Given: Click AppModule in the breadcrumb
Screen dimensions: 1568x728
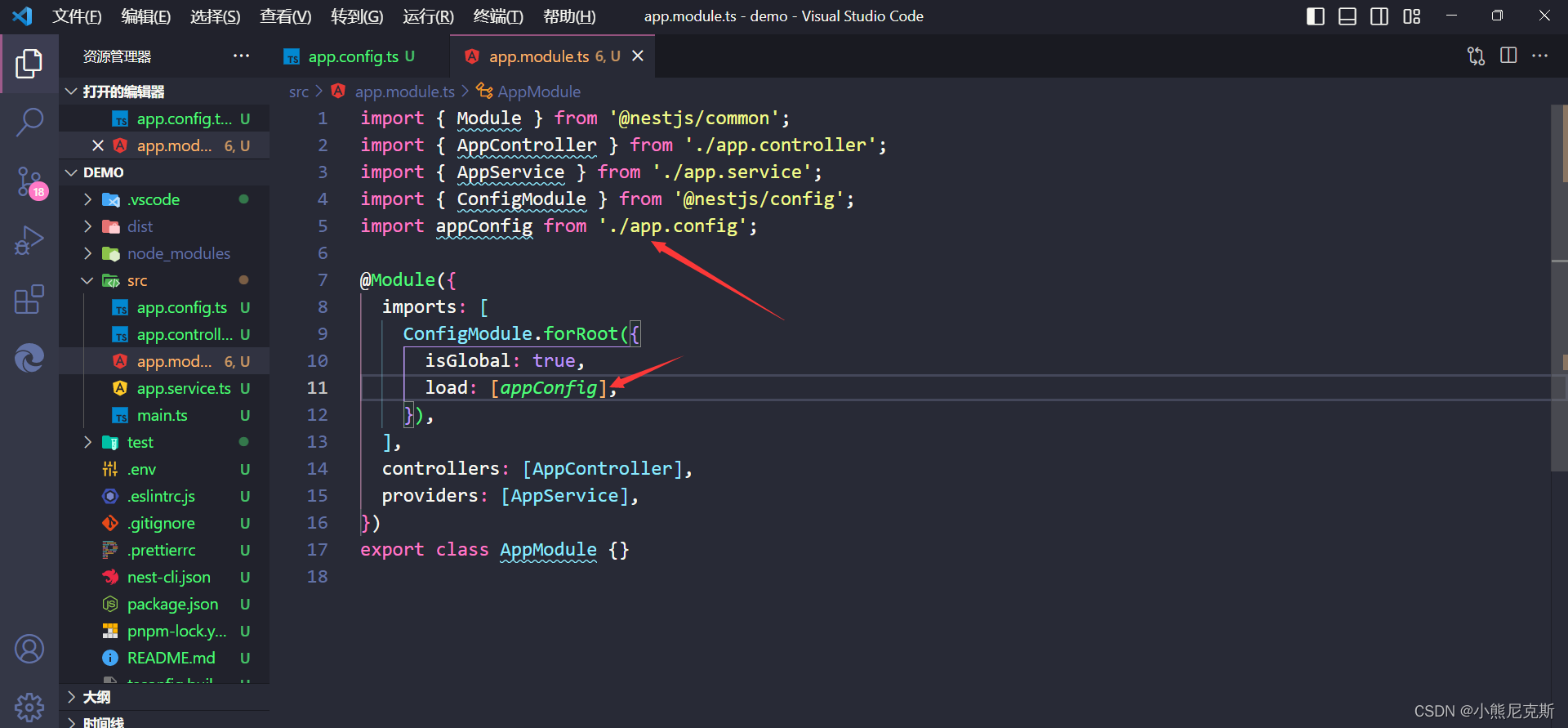Looking at the screenshot, I should [539, 92].
